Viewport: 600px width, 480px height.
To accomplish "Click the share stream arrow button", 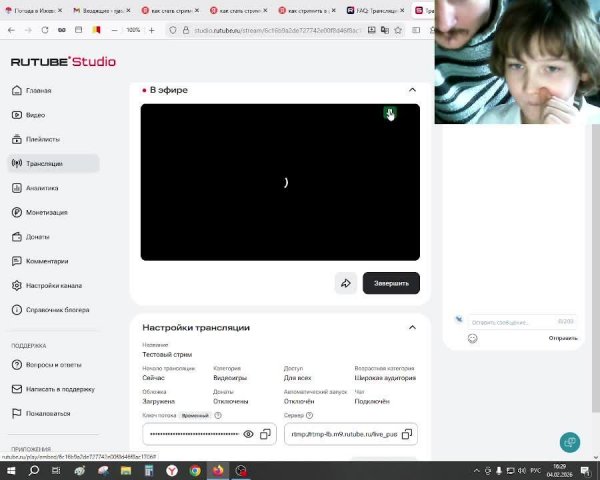I will point(346,283).
